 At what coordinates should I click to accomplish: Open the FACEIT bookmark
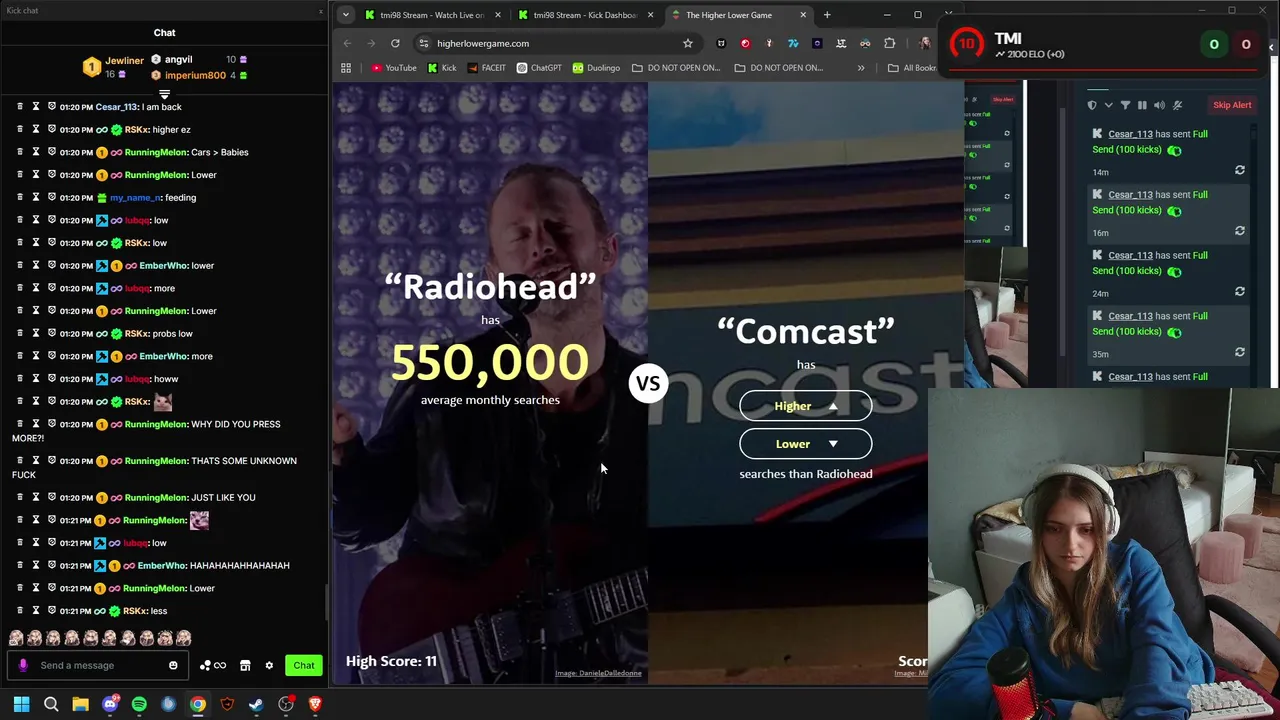[486, 68]
